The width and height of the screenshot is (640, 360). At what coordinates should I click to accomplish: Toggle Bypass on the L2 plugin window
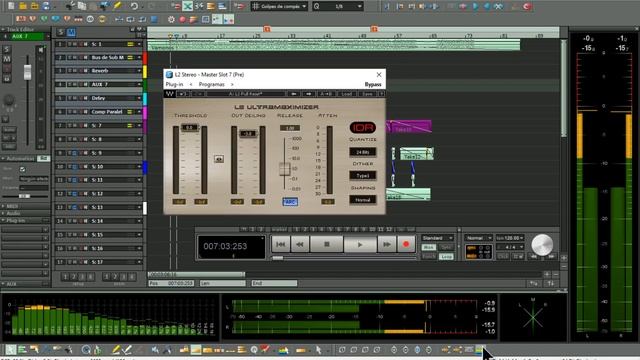[373, 84]
